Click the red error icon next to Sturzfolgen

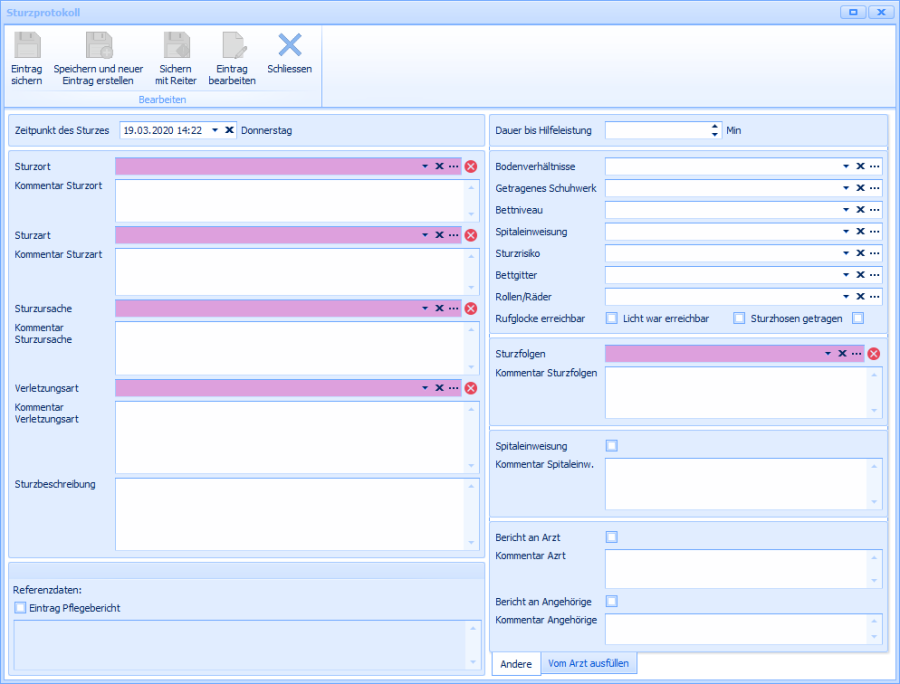pos(873,353)
